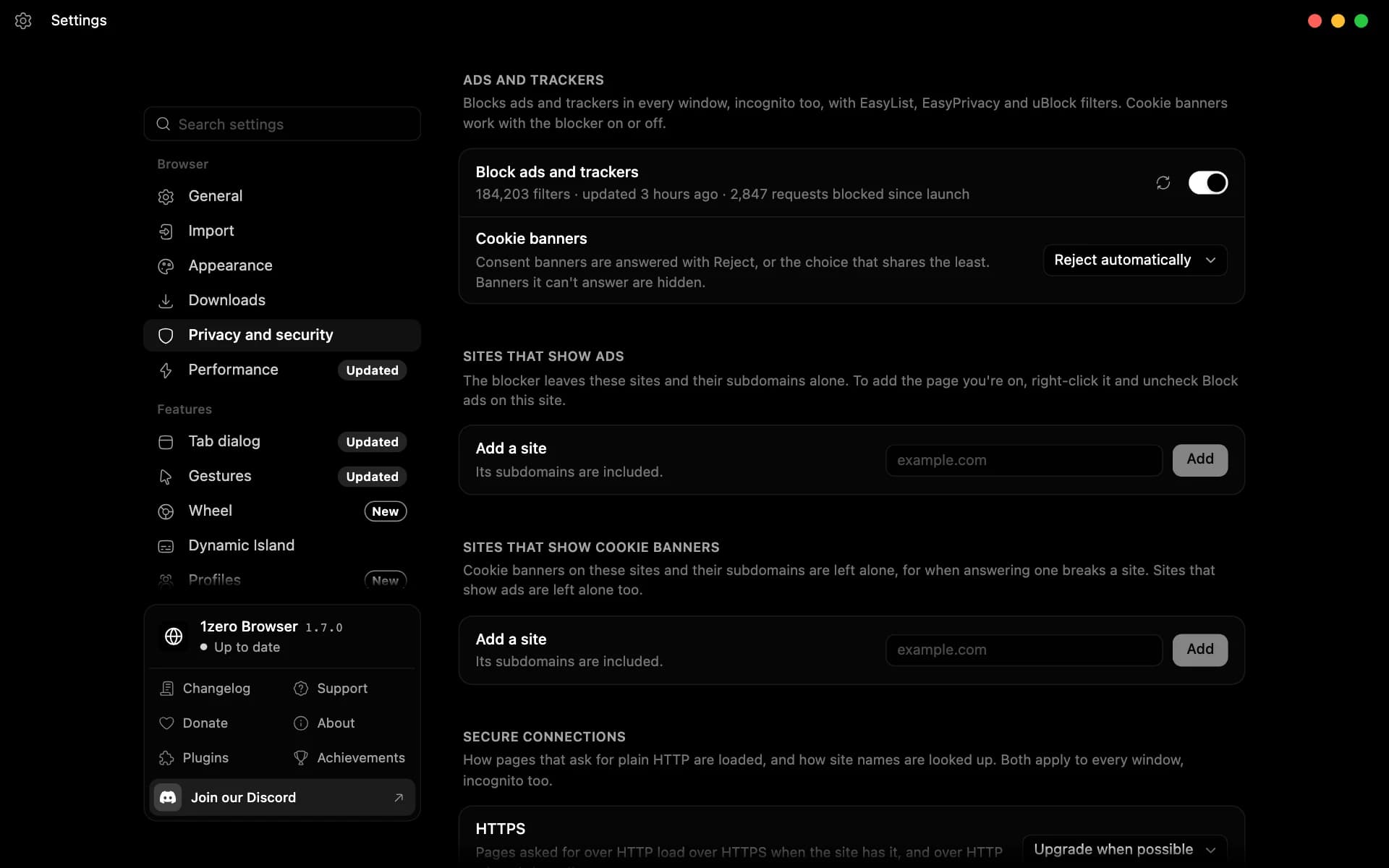
Task: Open the Tab dialog settings
Action: [x=282, y=441]
